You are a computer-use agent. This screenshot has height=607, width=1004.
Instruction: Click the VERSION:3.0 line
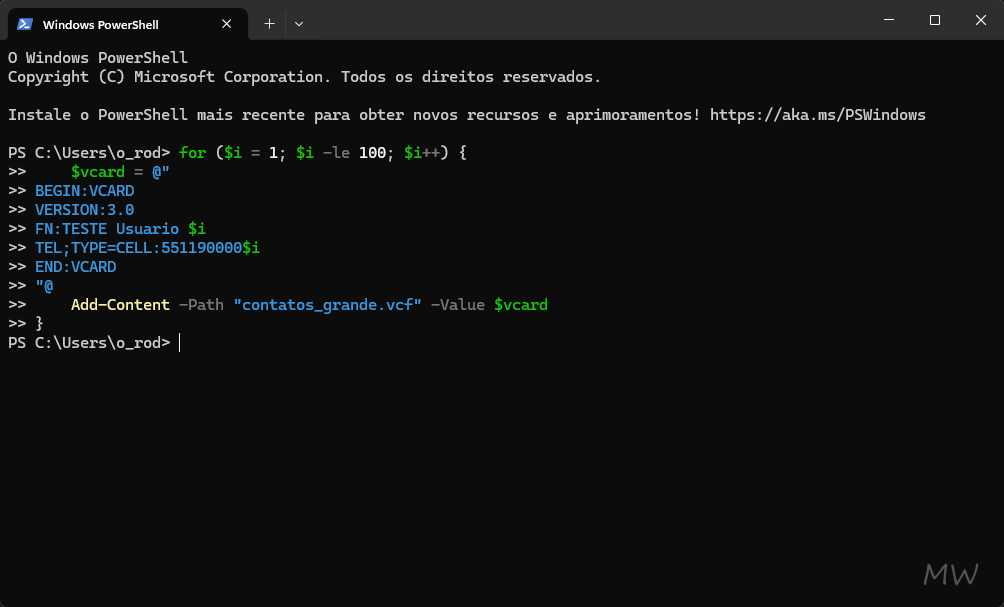(x=85, y=210)
